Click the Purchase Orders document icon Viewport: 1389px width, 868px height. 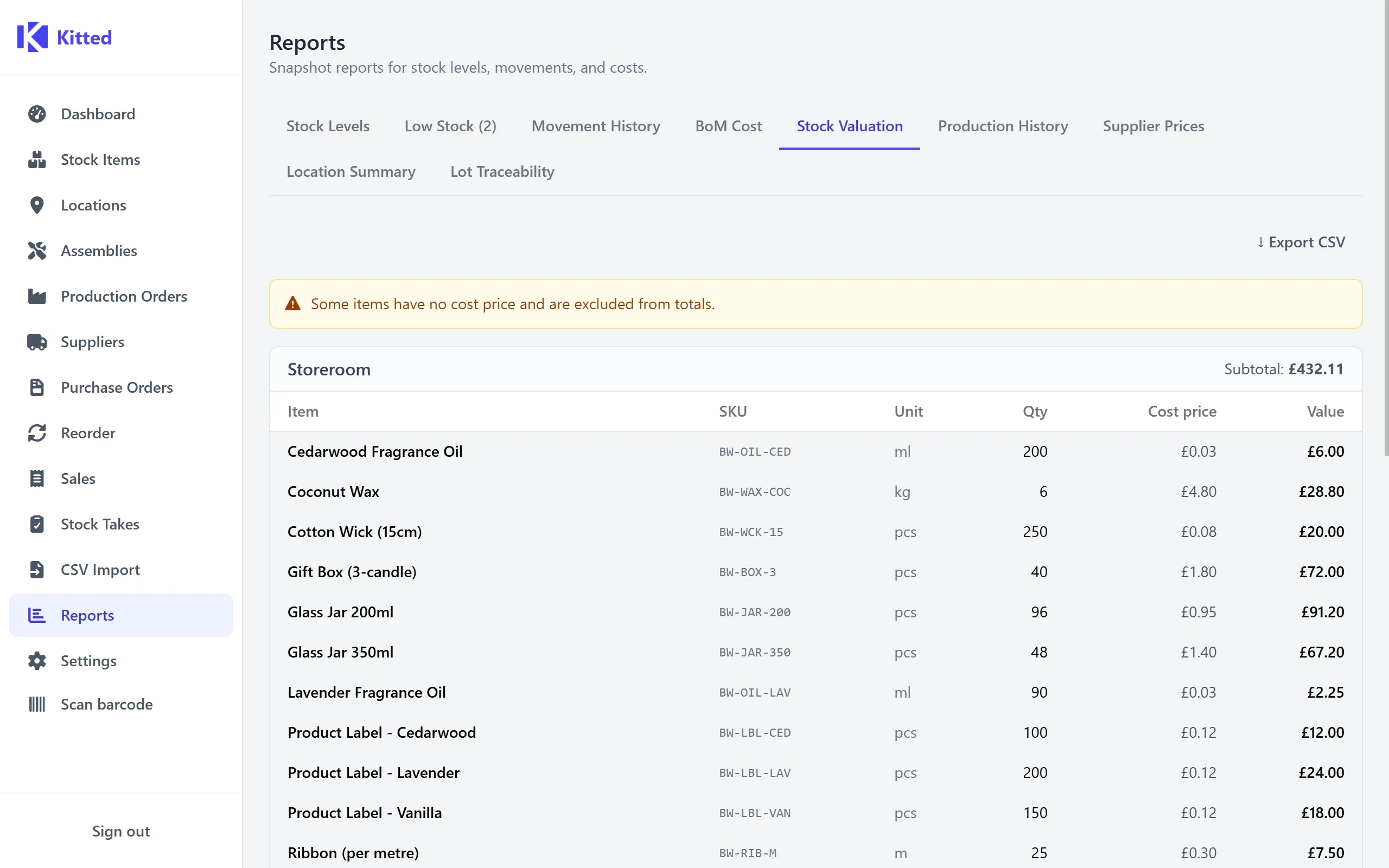coord(37,387)
